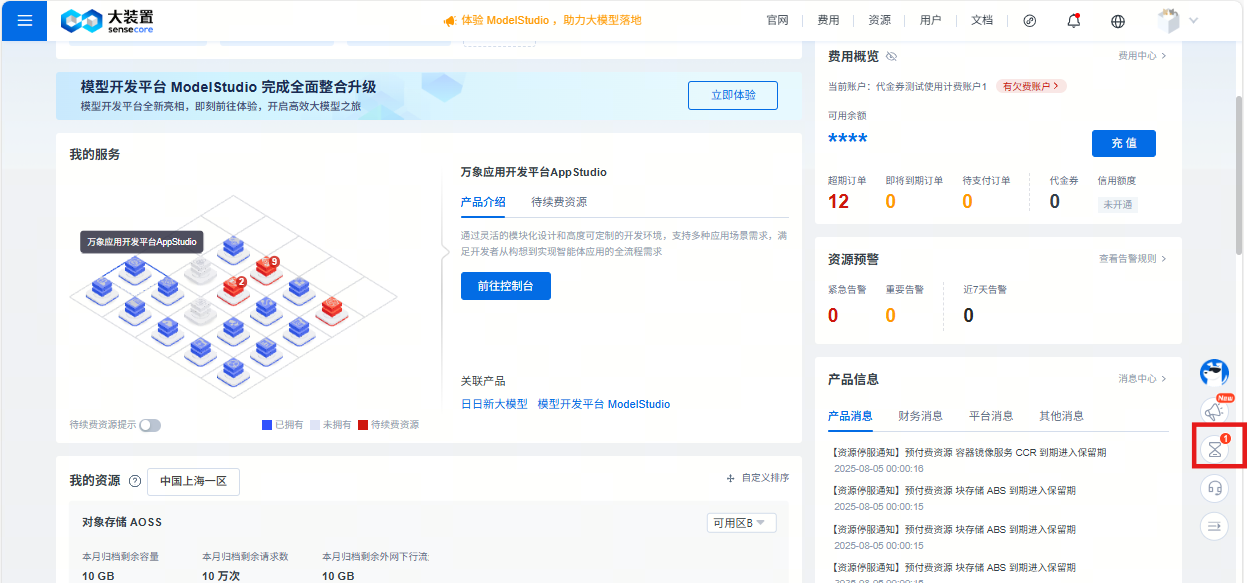Open the 官网 menu item
Viewport: 1248px width, 583px height.
pos(777,20)
